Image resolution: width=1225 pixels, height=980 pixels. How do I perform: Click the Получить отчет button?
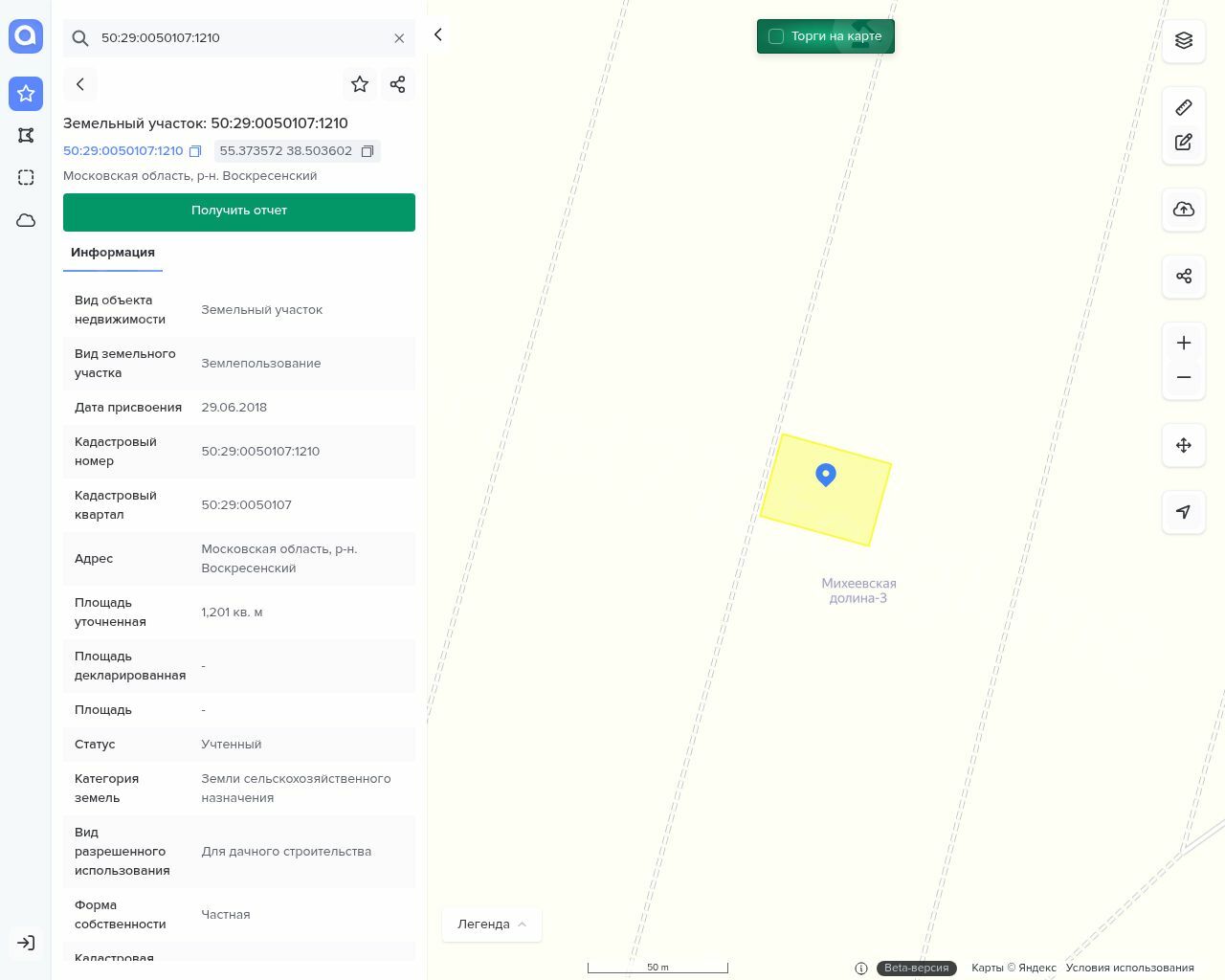[239, 212]
